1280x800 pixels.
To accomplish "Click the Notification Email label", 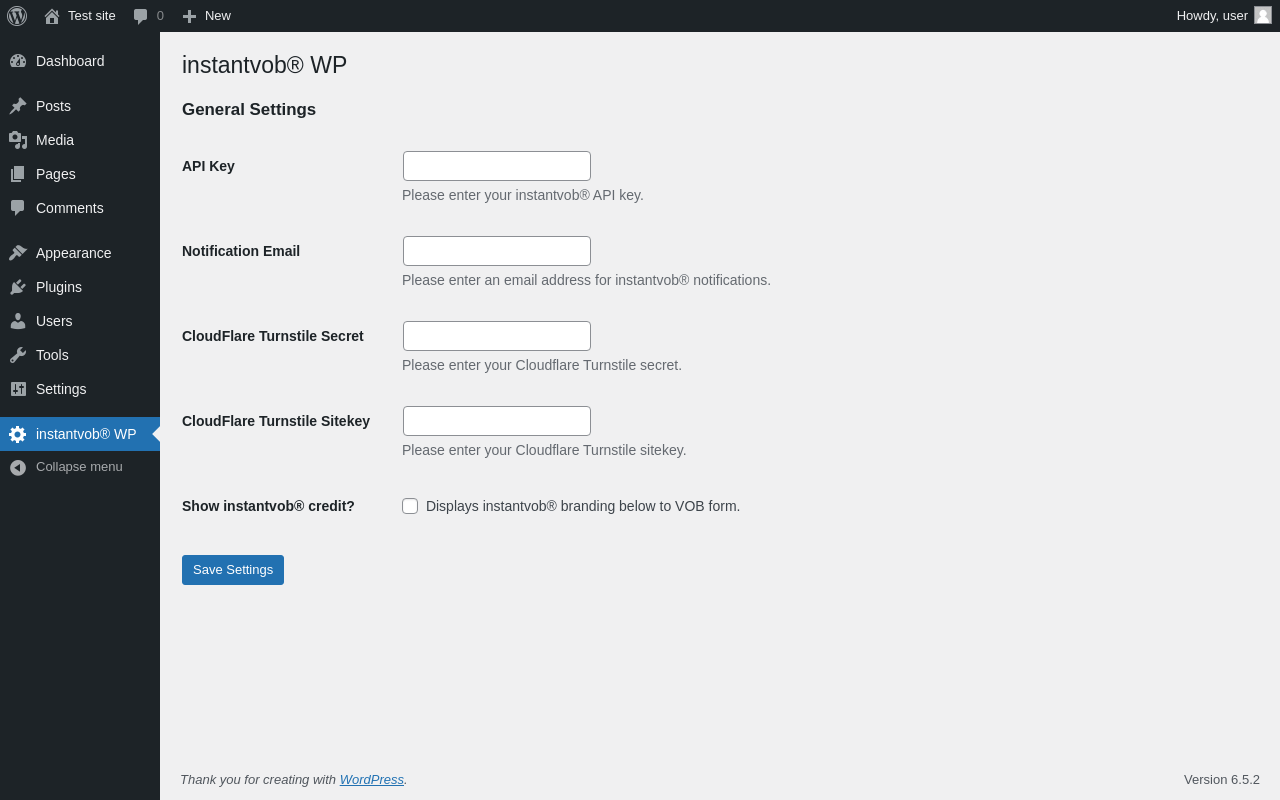I will pyautogui.click(x=241, y=251).
